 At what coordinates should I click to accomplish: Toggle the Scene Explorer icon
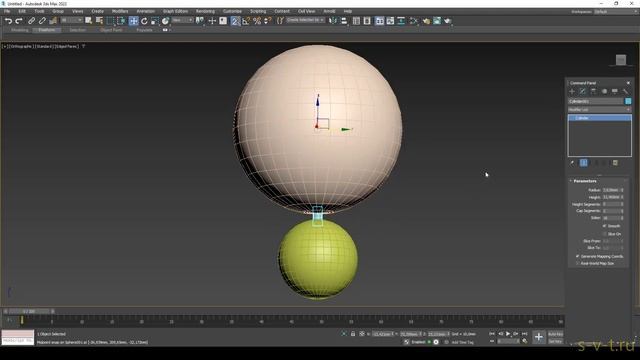click(356, 21)
